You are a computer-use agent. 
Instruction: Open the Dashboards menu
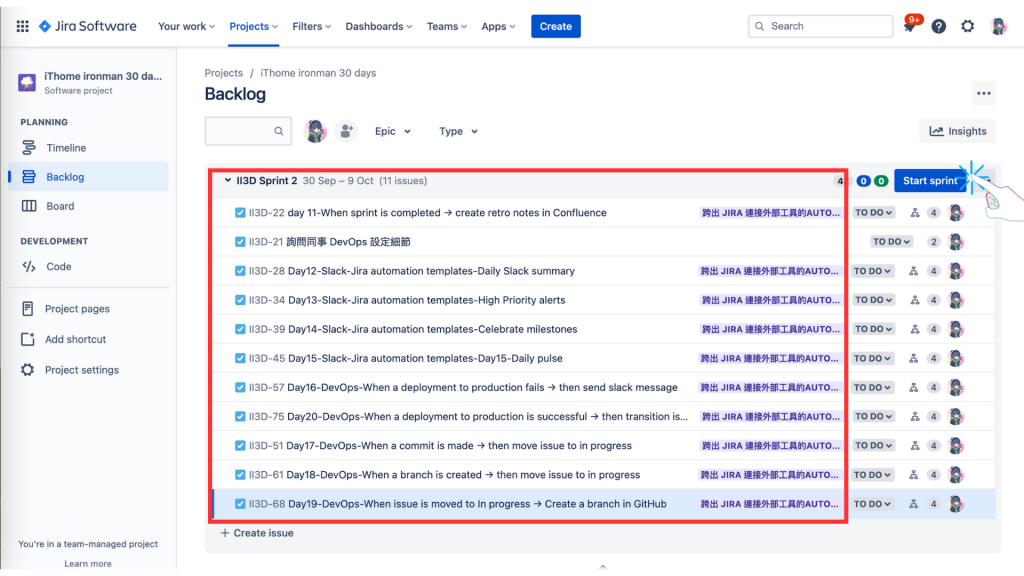click(x=379, y=26)
